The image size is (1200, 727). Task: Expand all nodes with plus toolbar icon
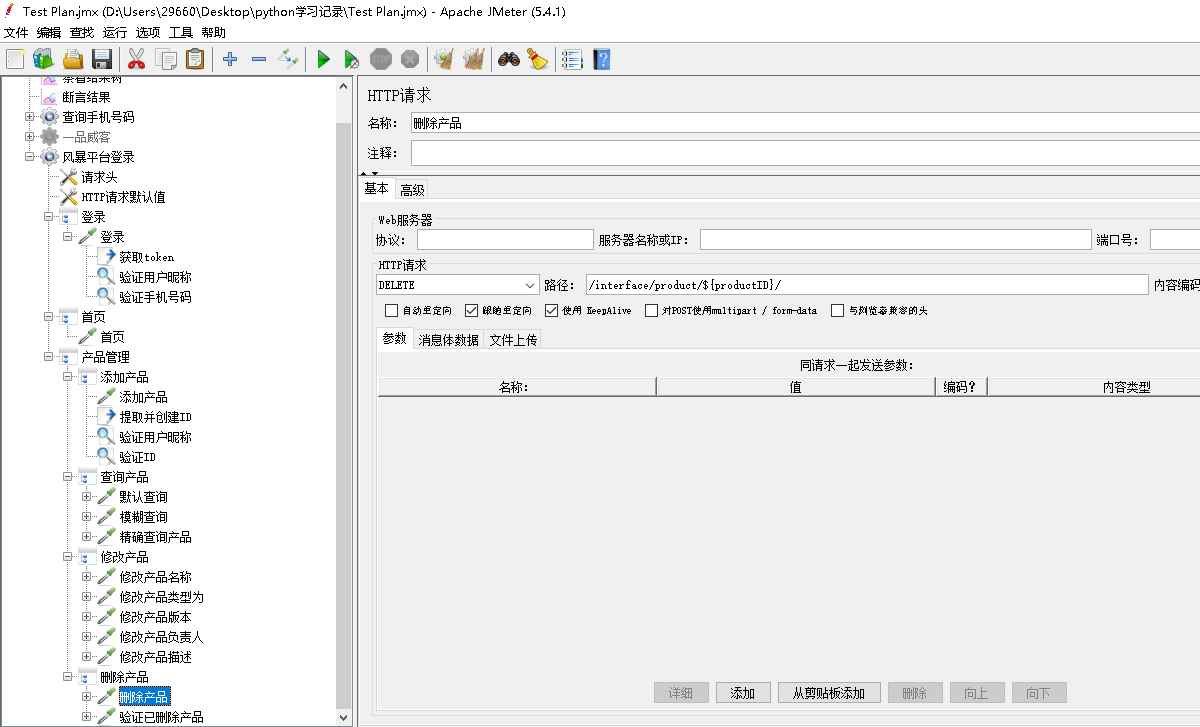[x=230, y=59]
